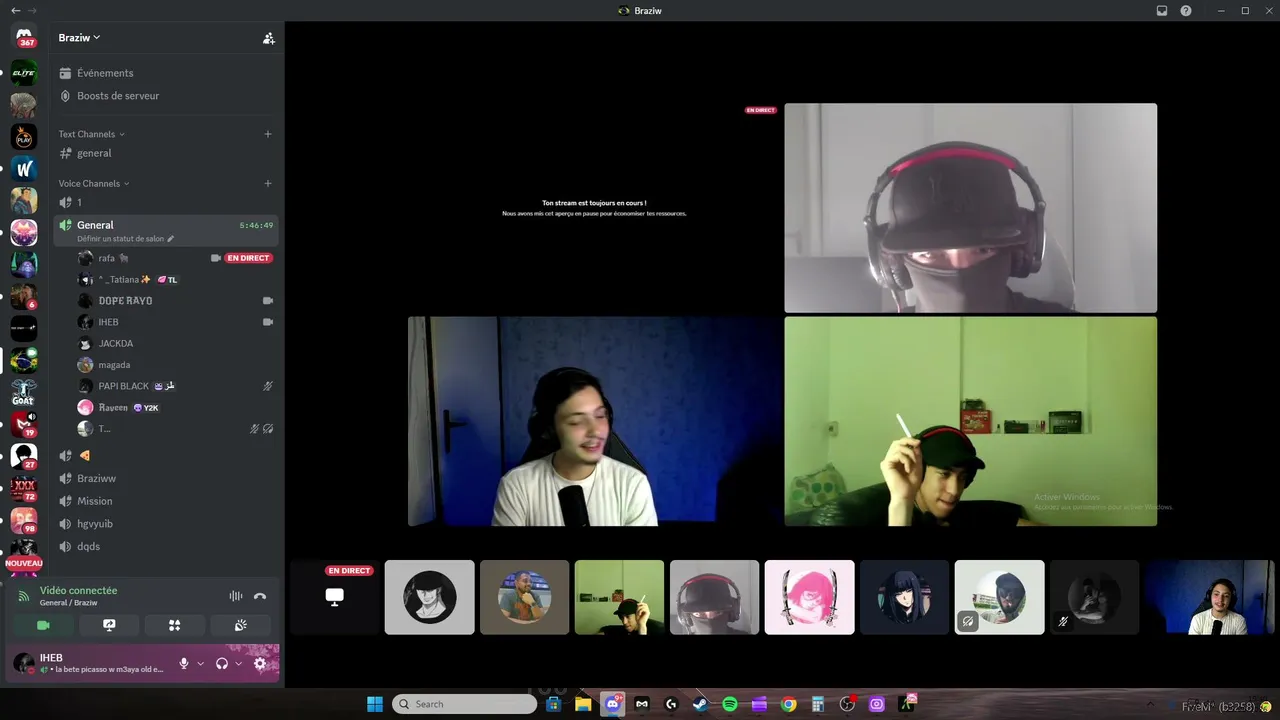The width and height of the screenshot is (1280, 720).
Task: Click Définir un statut de salon
Action: click(125, 239)
